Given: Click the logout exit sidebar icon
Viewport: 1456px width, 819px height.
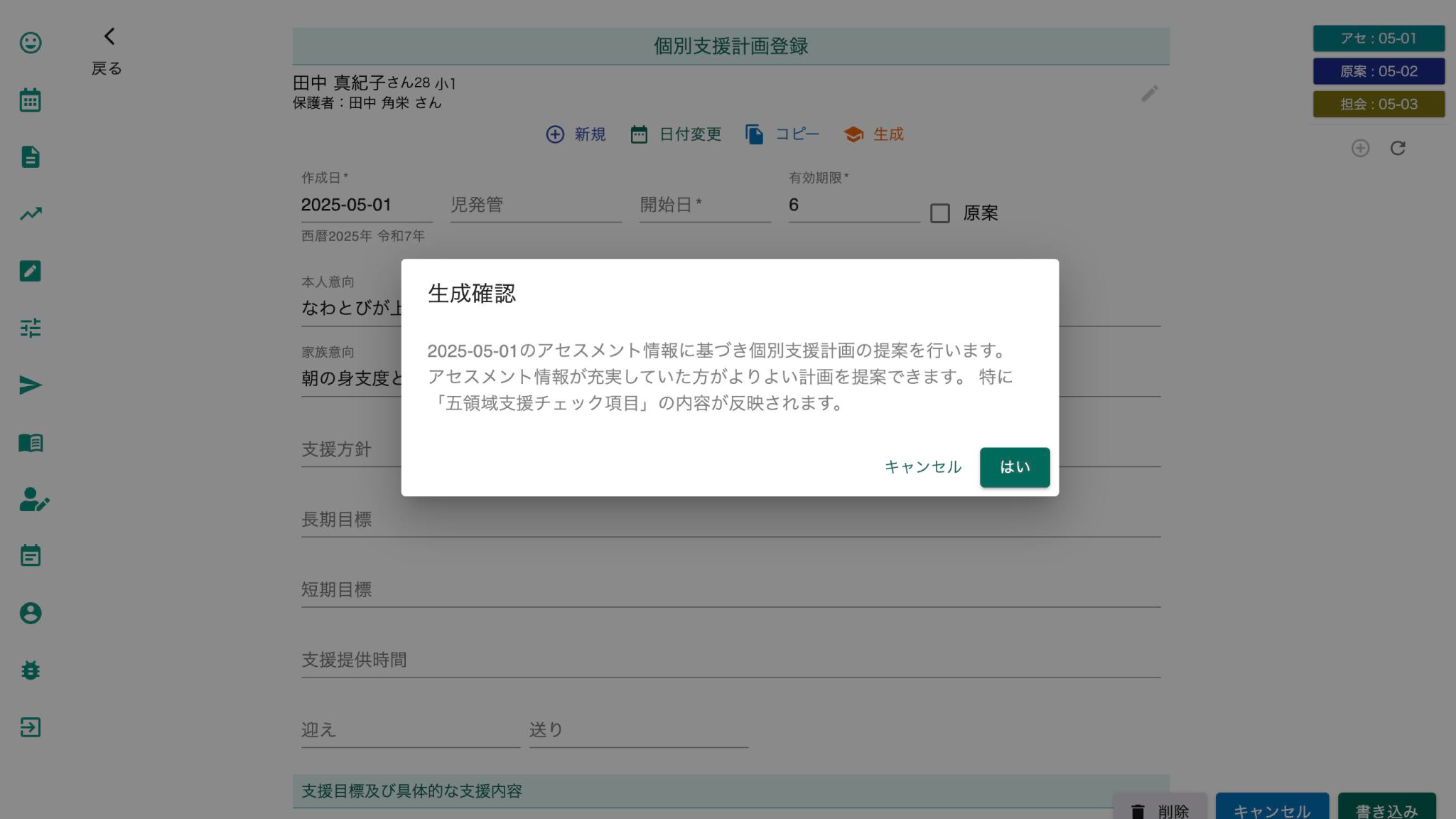Looking at the screenshot, I should (x=31, y=727).
